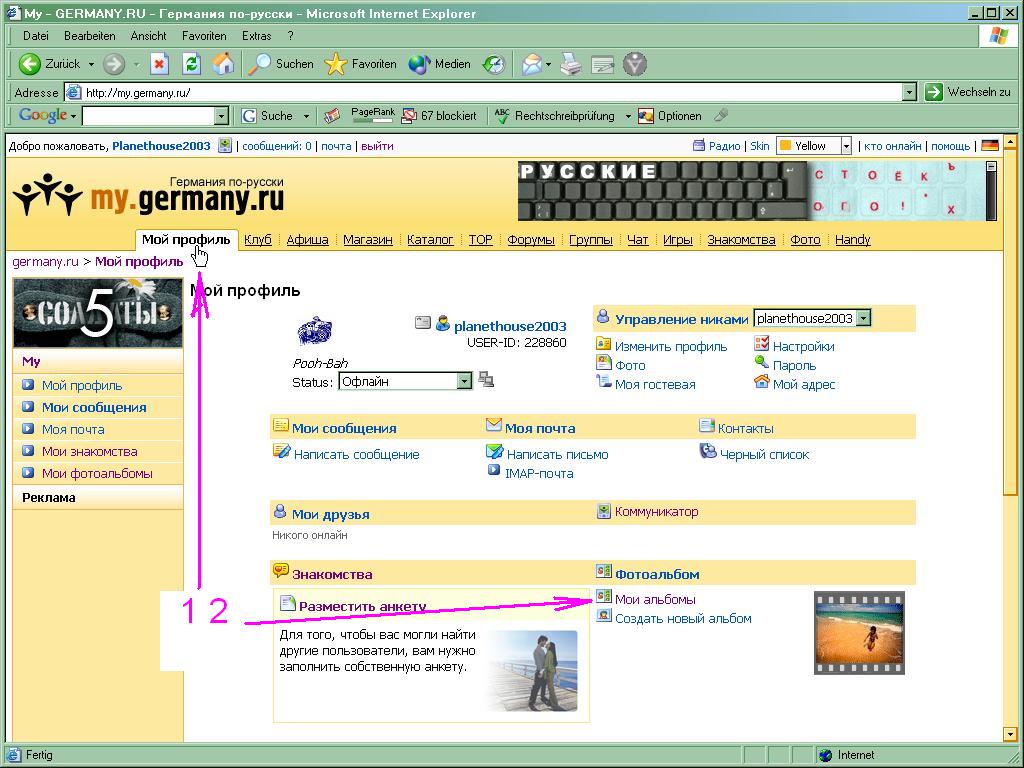This screenshot has width=1024, height=768.
Task: Click the Разместить анкету link
Action: point(362,606)
